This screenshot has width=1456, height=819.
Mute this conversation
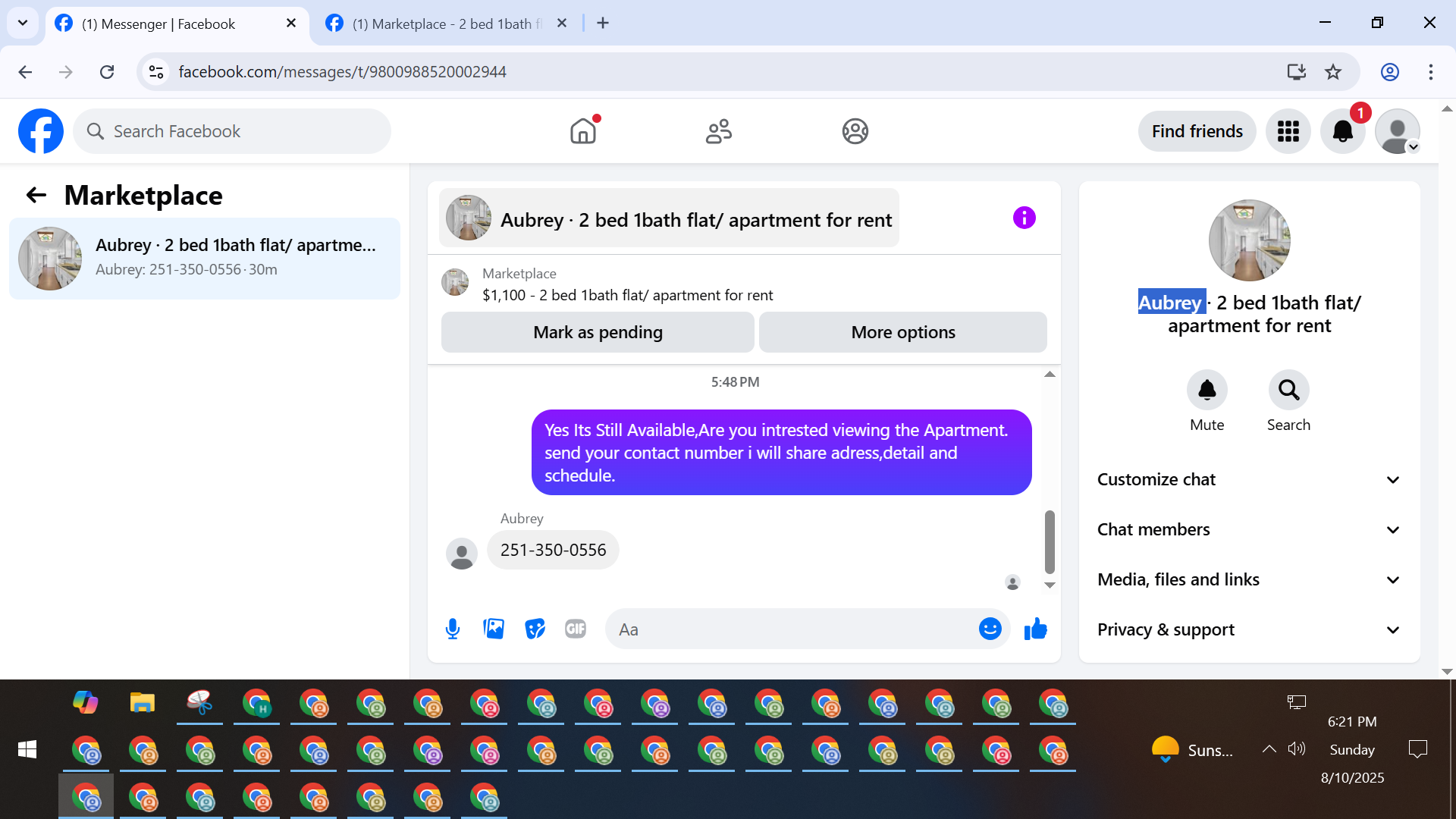pyautogui.click(x=1207, y=390)
